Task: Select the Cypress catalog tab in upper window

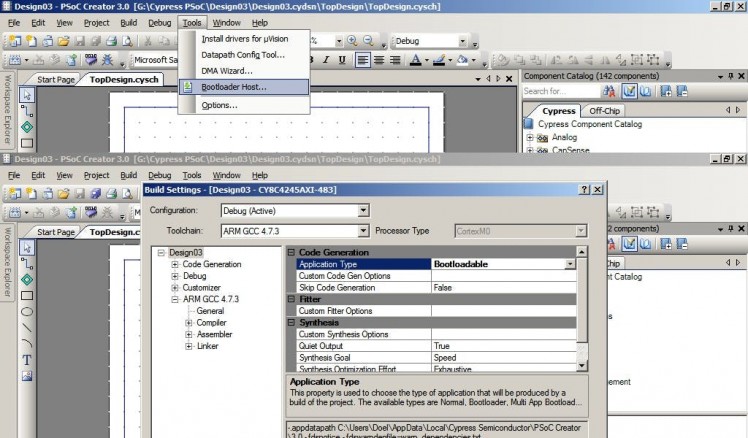Action: (x=559, y=111)
